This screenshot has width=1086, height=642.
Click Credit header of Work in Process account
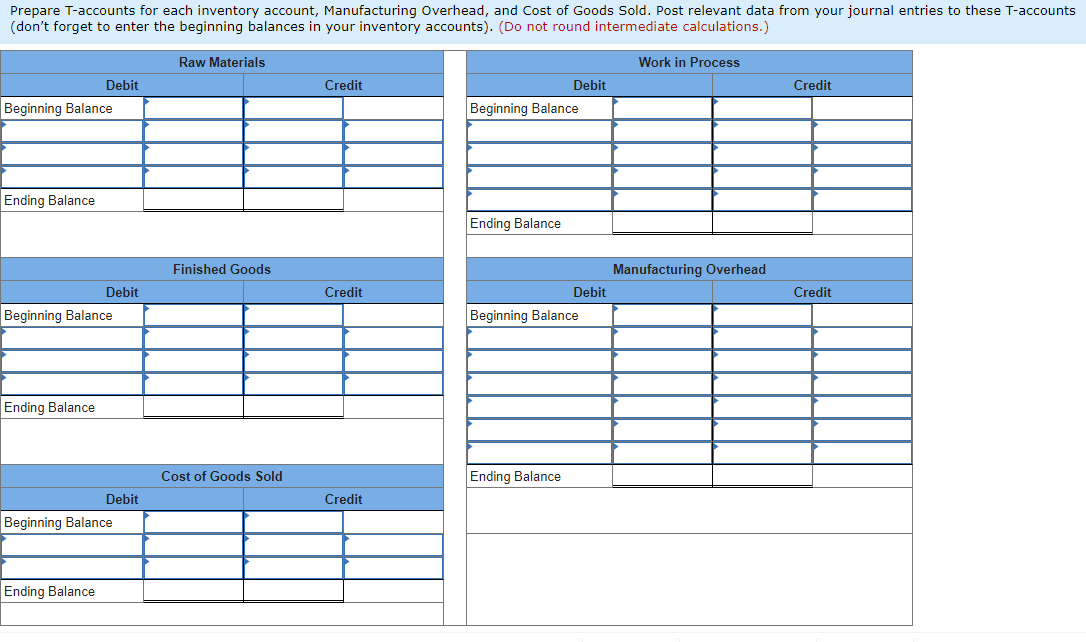coord(812,85)
